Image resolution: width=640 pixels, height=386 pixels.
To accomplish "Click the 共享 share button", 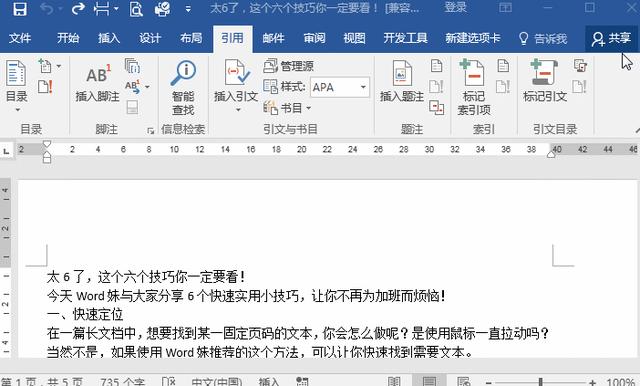I will click(611, 39).
